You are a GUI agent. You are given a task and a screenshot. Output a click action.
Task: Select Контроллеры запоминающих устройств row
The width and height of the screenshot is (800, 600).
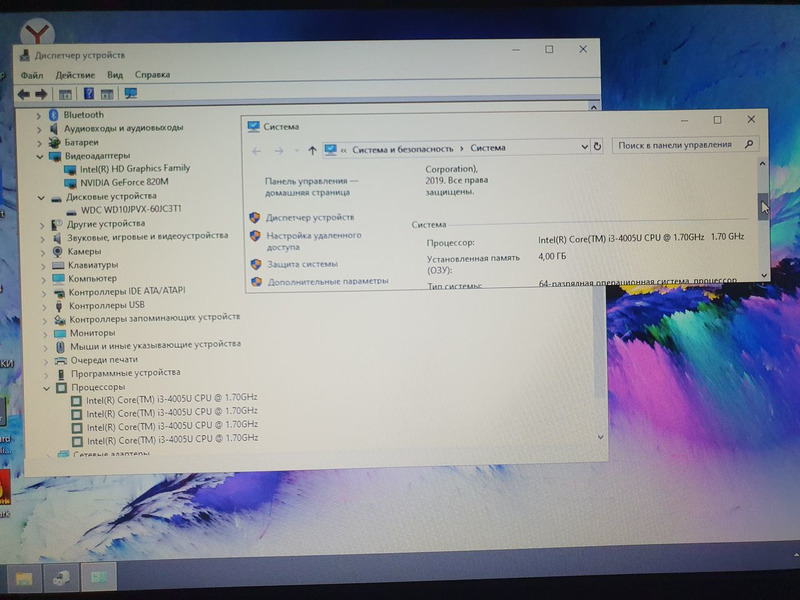point(155,318)
